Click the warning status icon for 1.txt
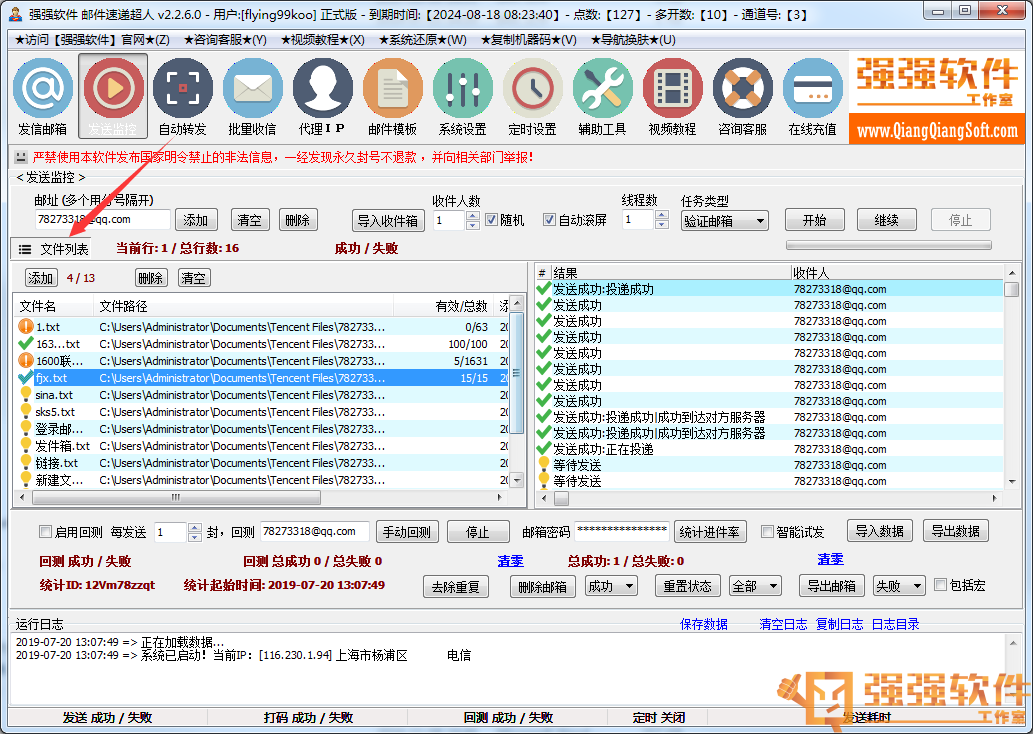Screen dimensions: 1033x734 coord(26,326)
